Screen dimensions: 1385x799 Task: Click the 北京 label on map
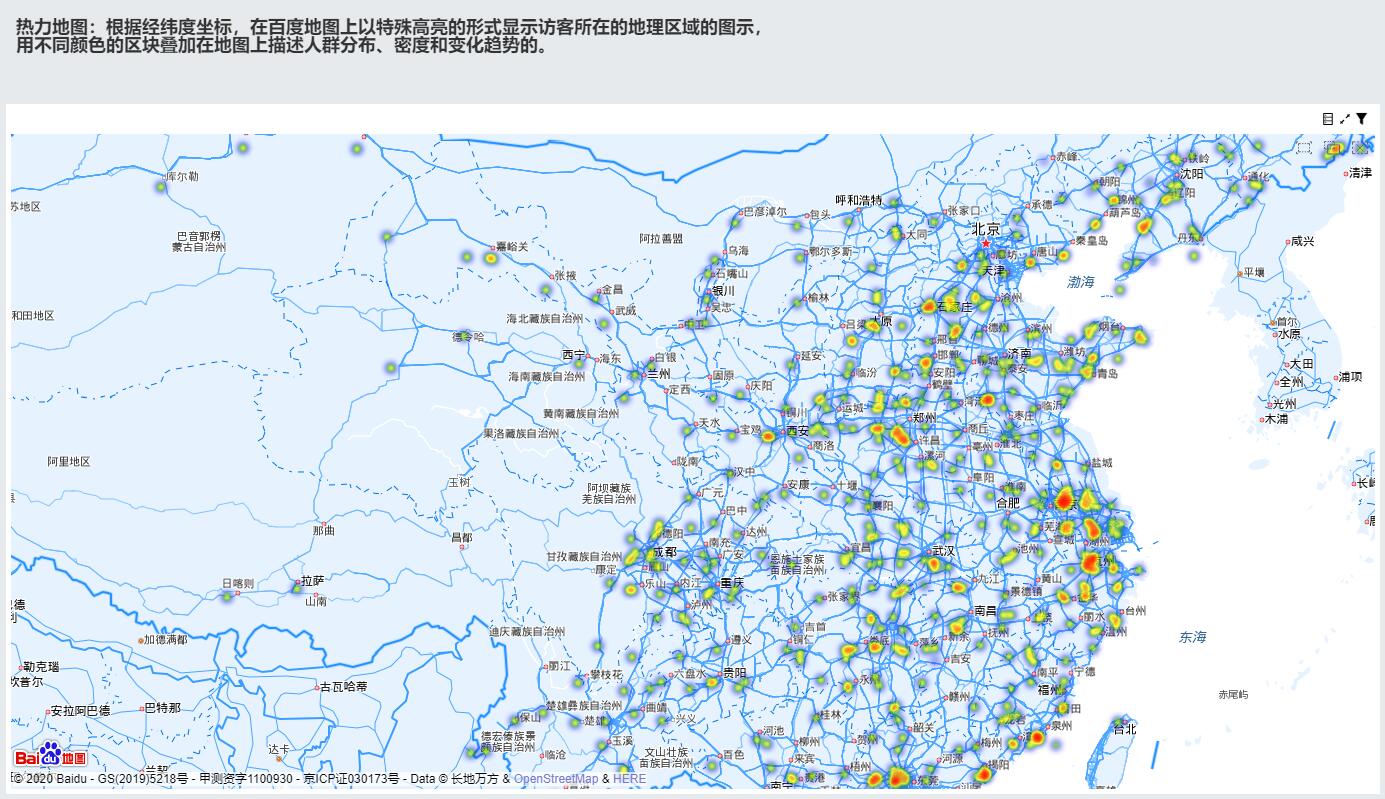click(985, 230)
